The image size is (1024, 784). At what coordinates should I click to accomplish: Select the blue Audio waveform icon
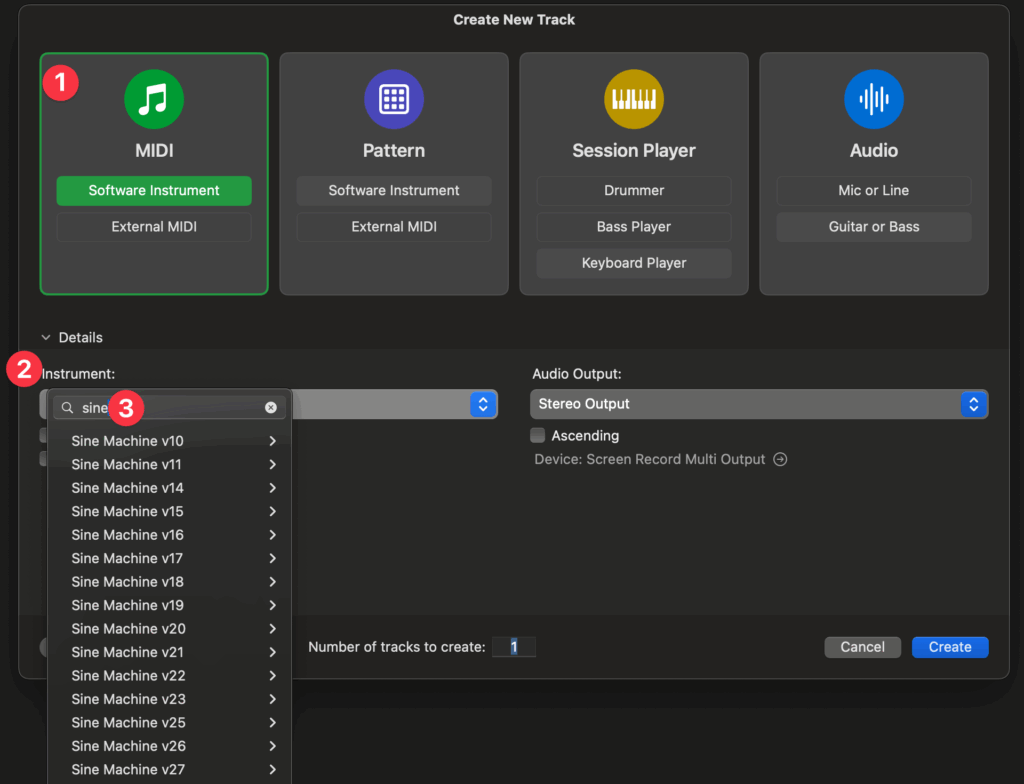873,99
